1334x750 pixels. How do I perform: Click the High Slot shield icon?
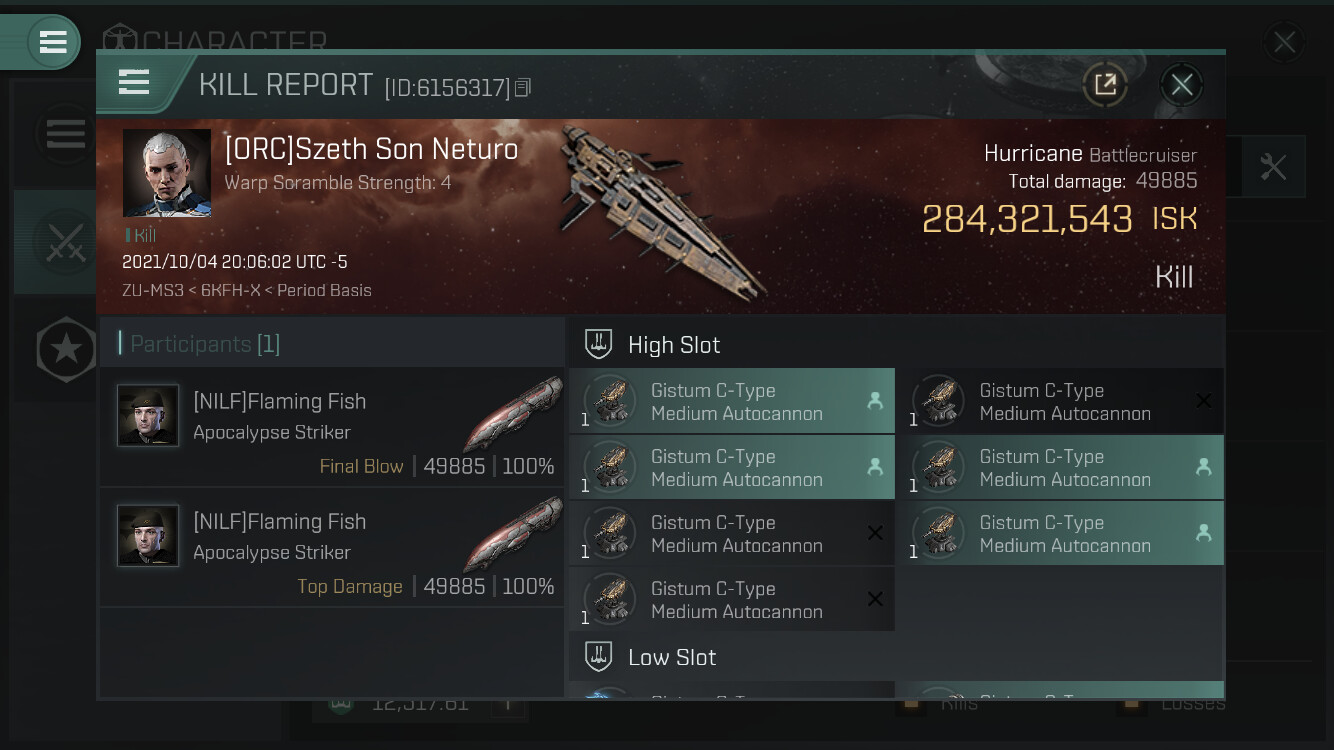598,345
